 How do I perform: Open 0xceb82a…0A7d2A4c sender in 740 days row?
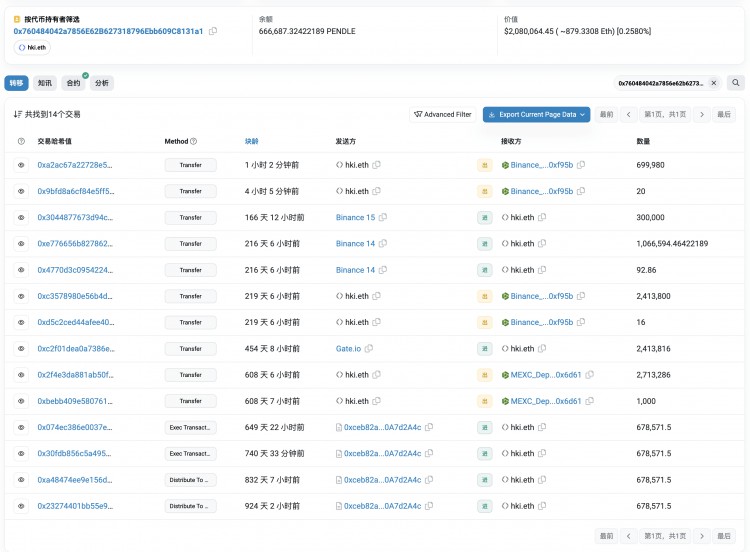382,453
